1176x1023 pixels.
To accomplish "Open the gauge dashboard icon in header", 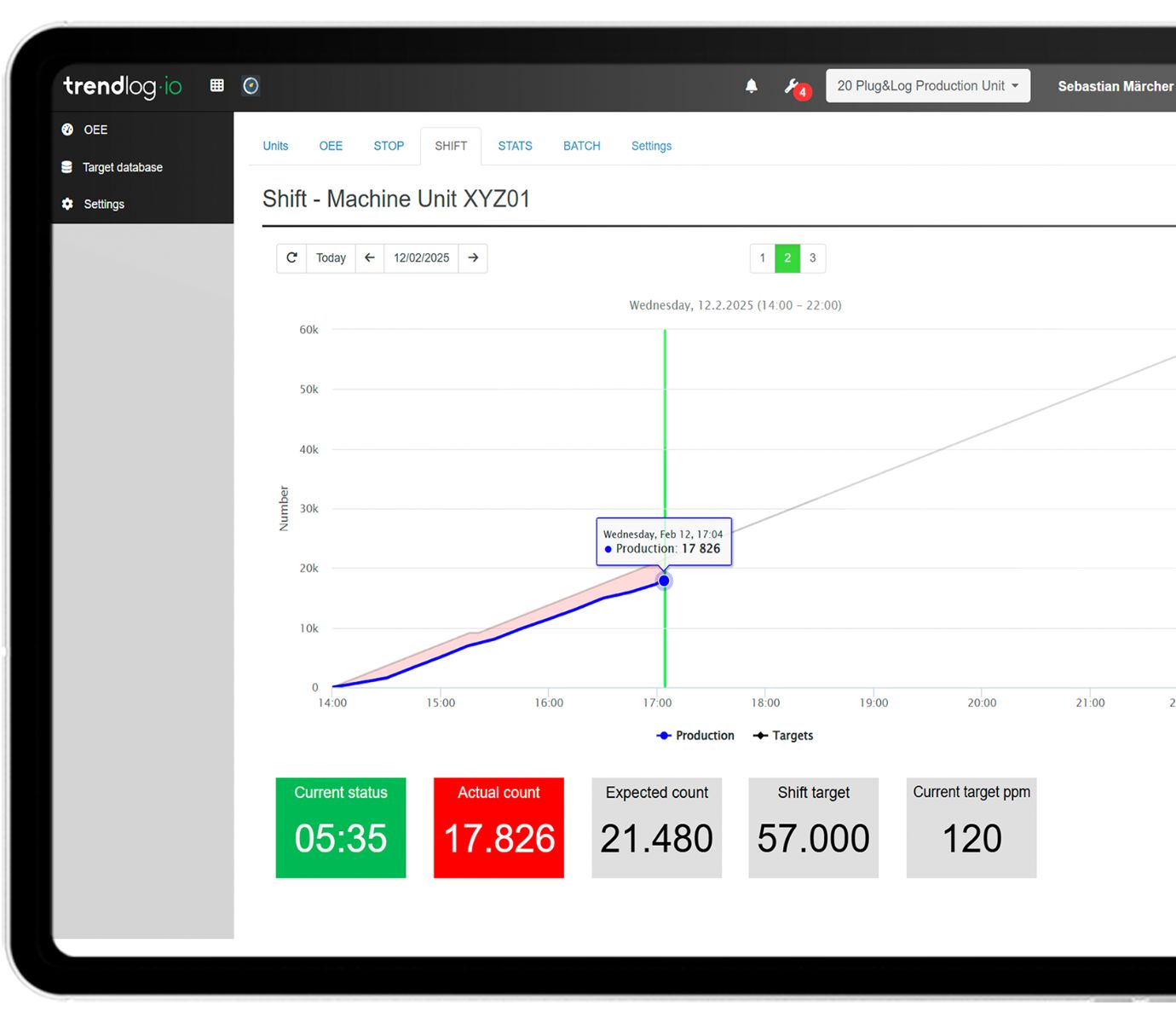I will pos(251,85).
